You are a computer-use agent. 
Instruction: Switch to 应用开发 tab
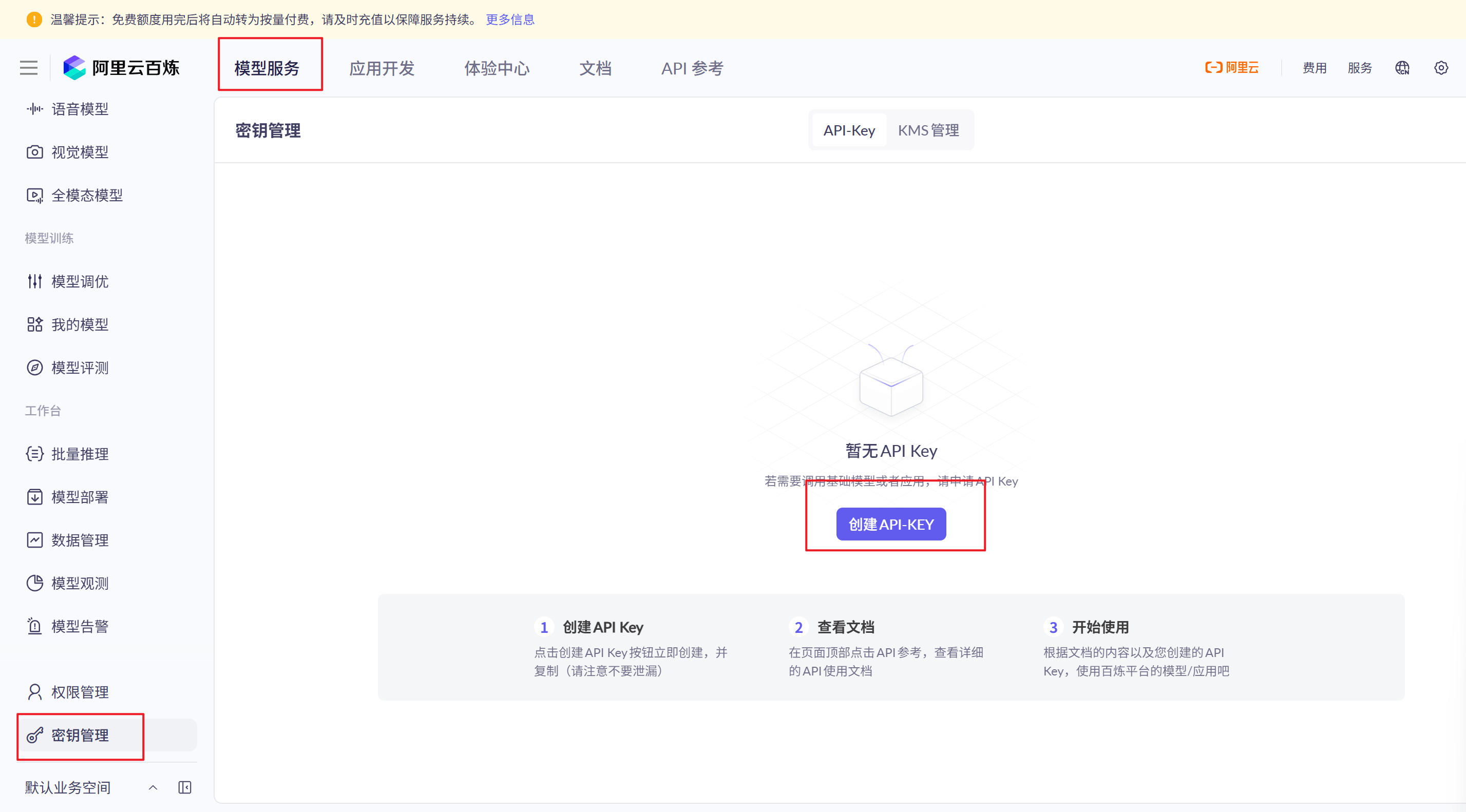(382, 68)
